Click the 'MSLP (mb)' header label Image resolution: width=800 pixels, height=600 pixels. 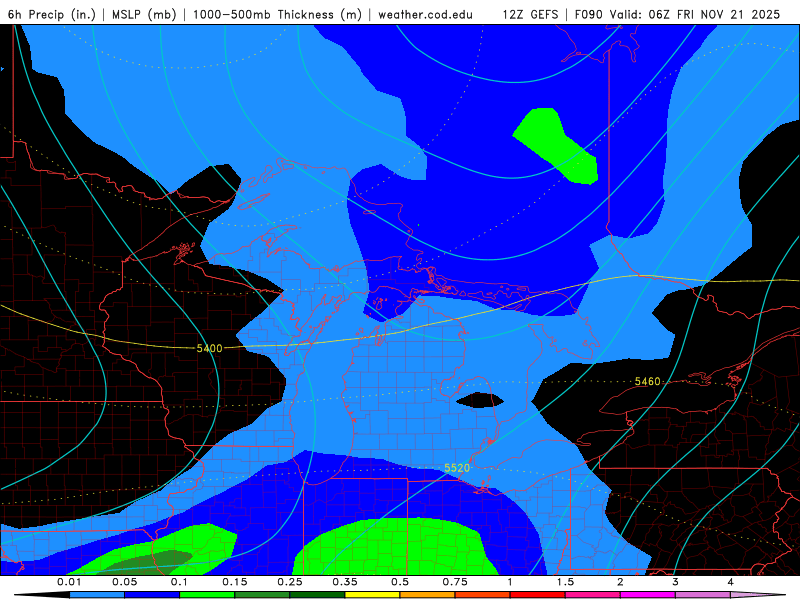(x=144, y=14)
